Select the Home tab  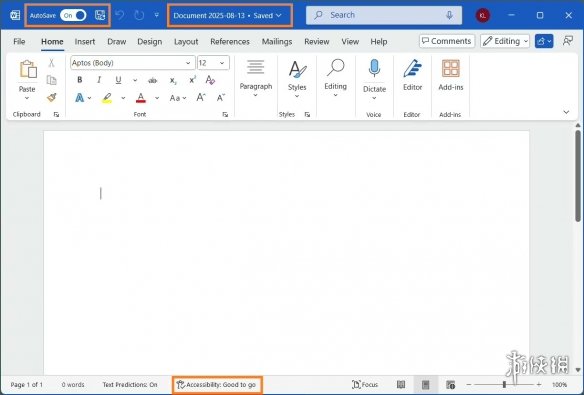(52, 42)
